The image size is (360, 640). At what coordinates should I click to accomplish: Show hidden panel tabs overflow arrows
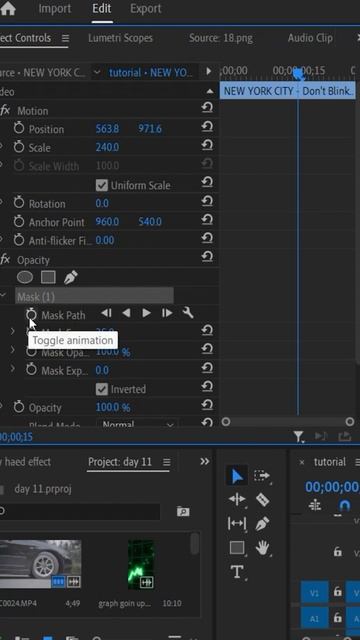[x=205, y=462]
